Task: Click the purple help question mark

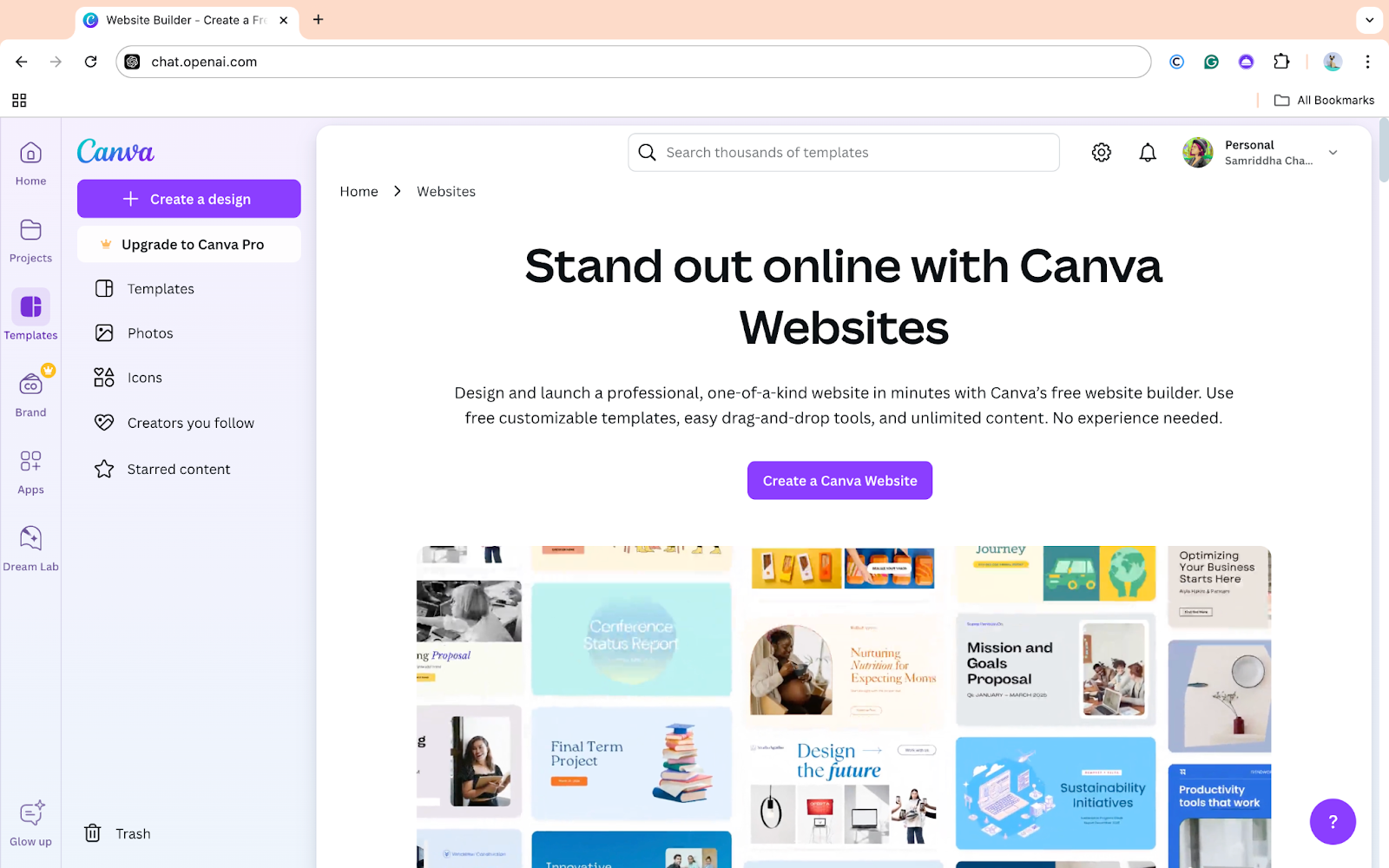Action: 1333,821
